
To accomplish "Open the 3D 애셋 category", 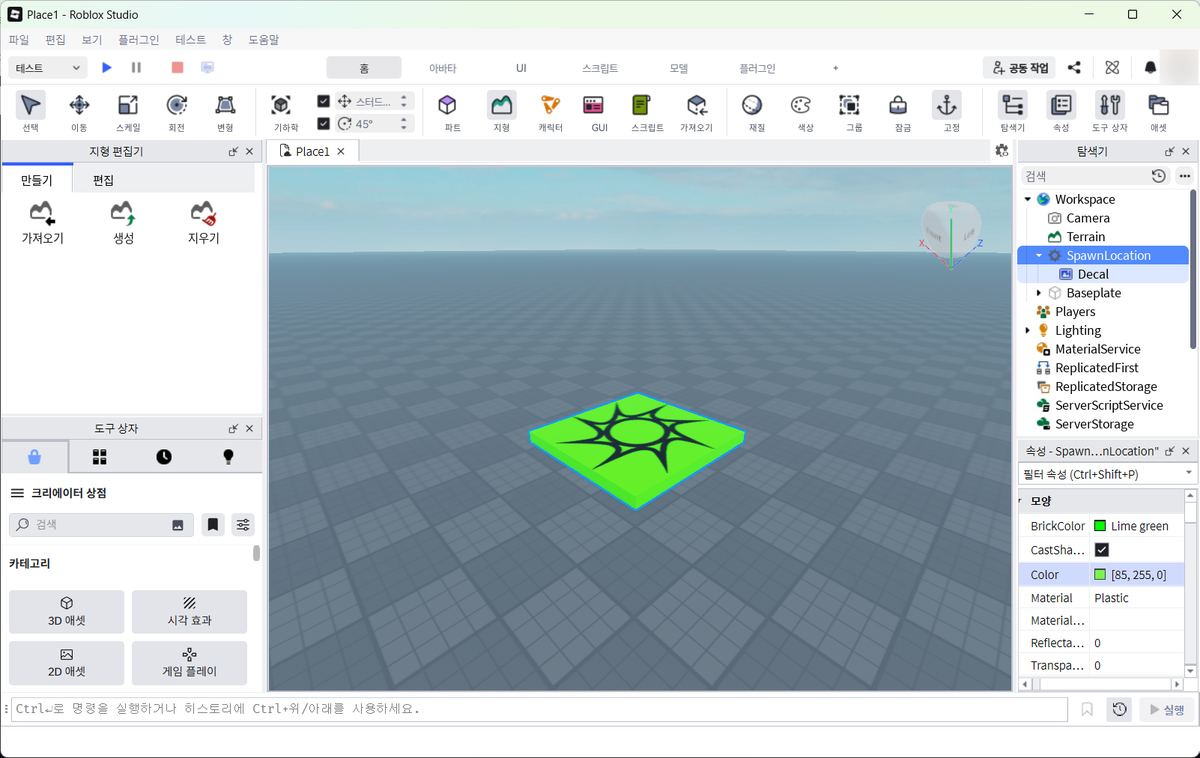I will tap(67, 611).
